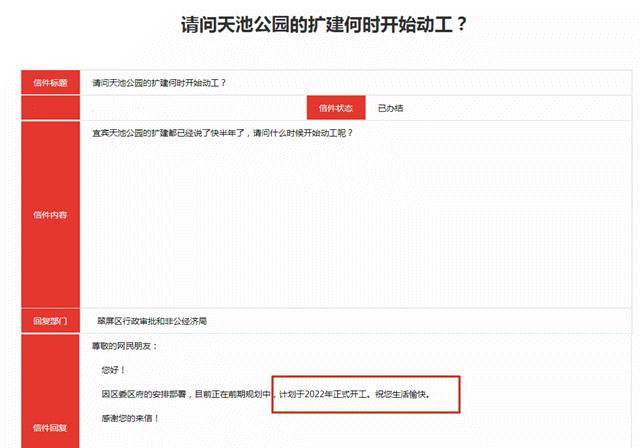Select the 信件内容 label cell
Image resolution: width=640 pixels, height=448 pixels.
click(x=50, y=215)
